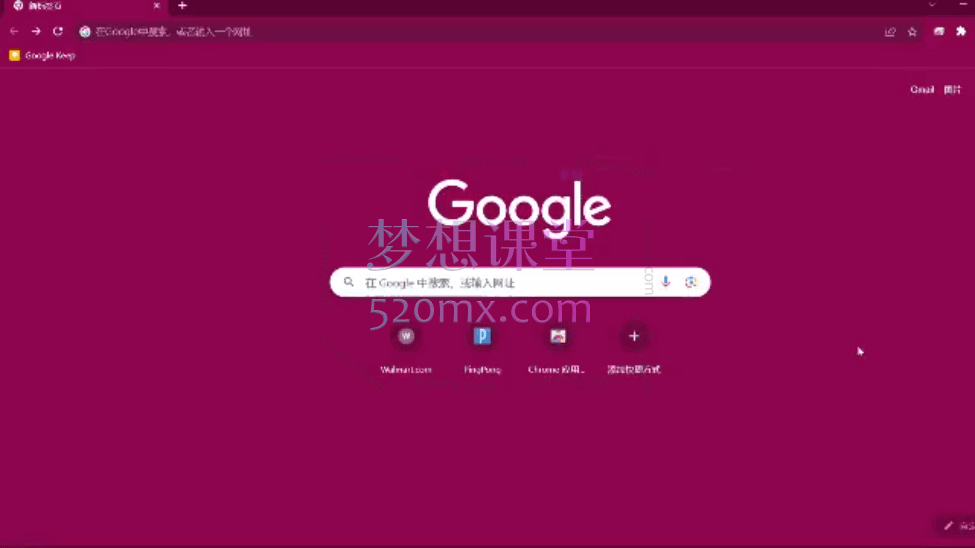Click the Google search input field

point(500,282)
